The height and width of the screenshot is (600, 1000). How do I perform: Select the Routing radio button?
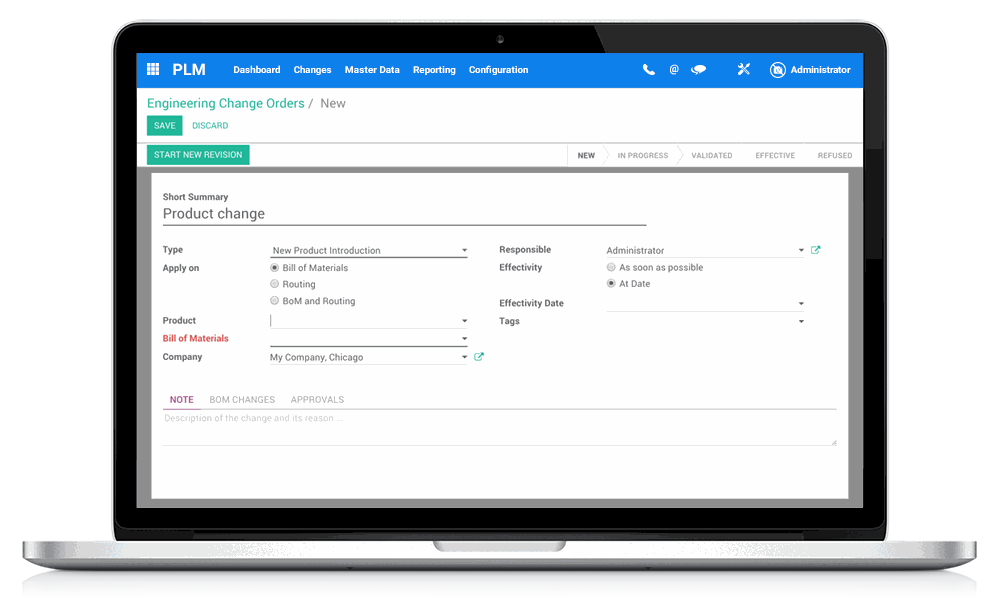point(274,284)
